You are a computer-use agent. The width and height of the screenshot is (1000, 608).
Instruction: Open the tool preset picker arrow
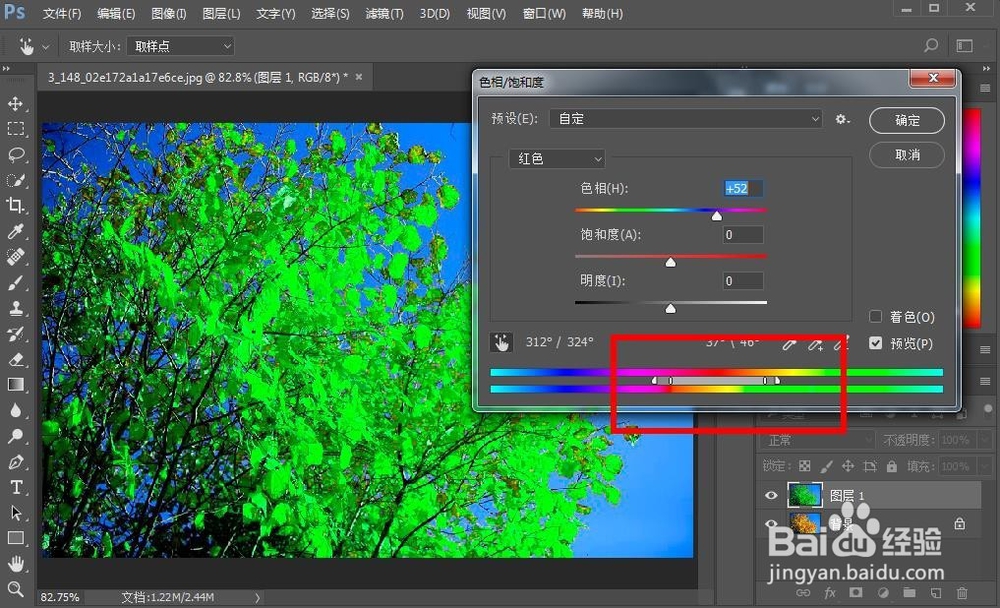pos(45,47)
